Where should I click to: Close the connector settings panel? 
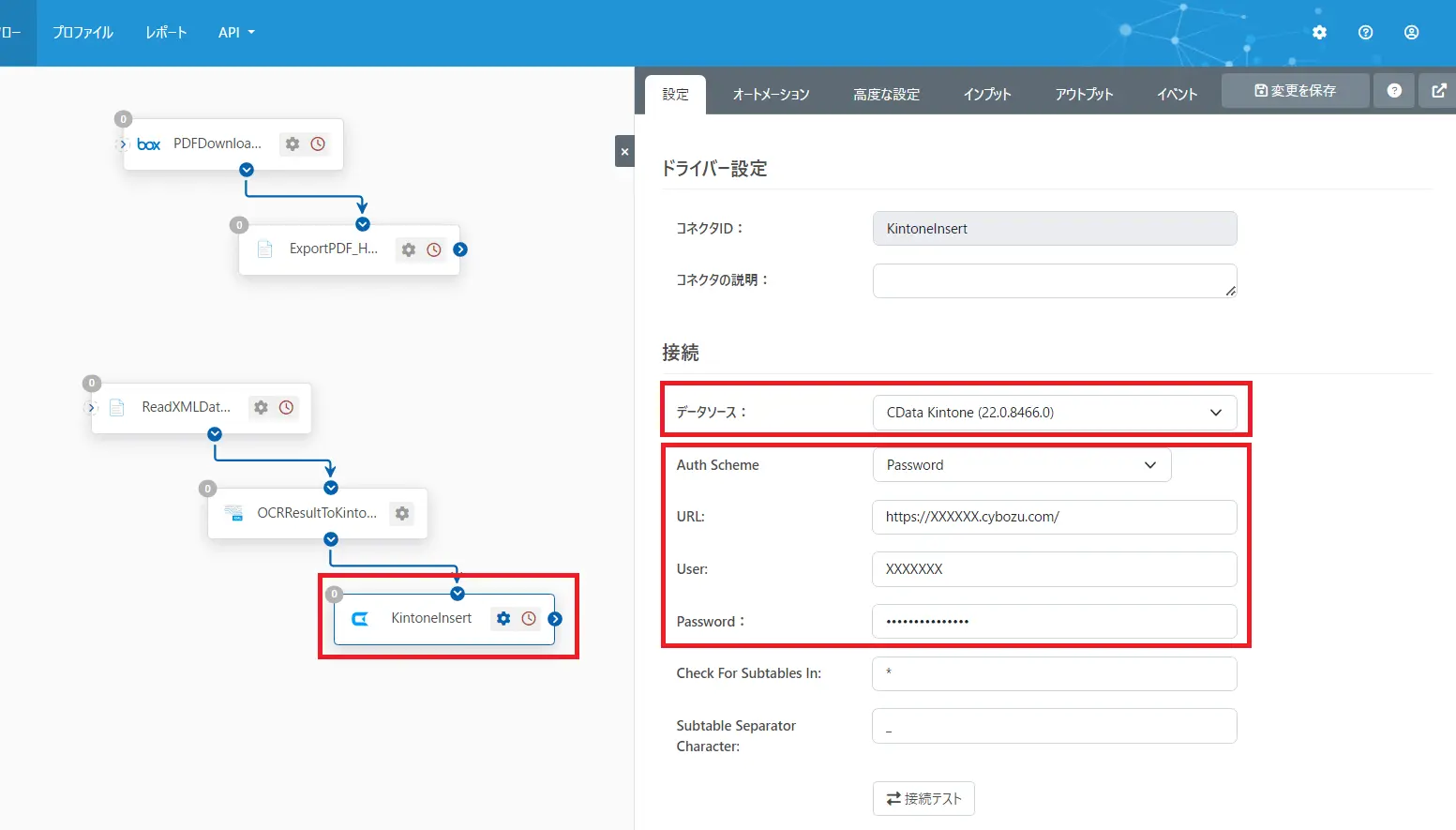point(624,151)
